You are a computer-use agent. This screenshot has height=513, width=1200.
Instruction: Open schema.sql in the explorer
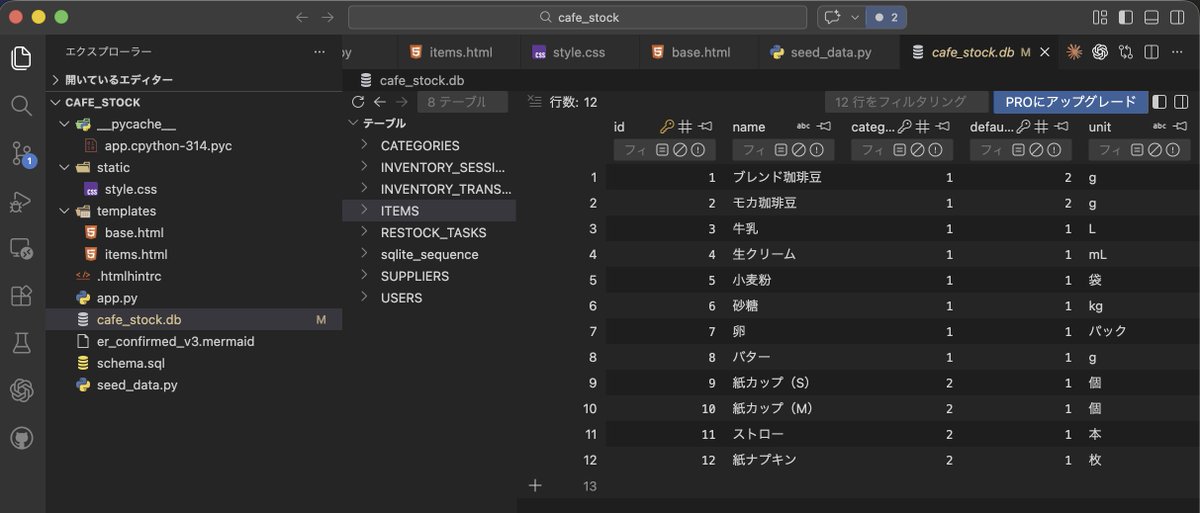193,363
